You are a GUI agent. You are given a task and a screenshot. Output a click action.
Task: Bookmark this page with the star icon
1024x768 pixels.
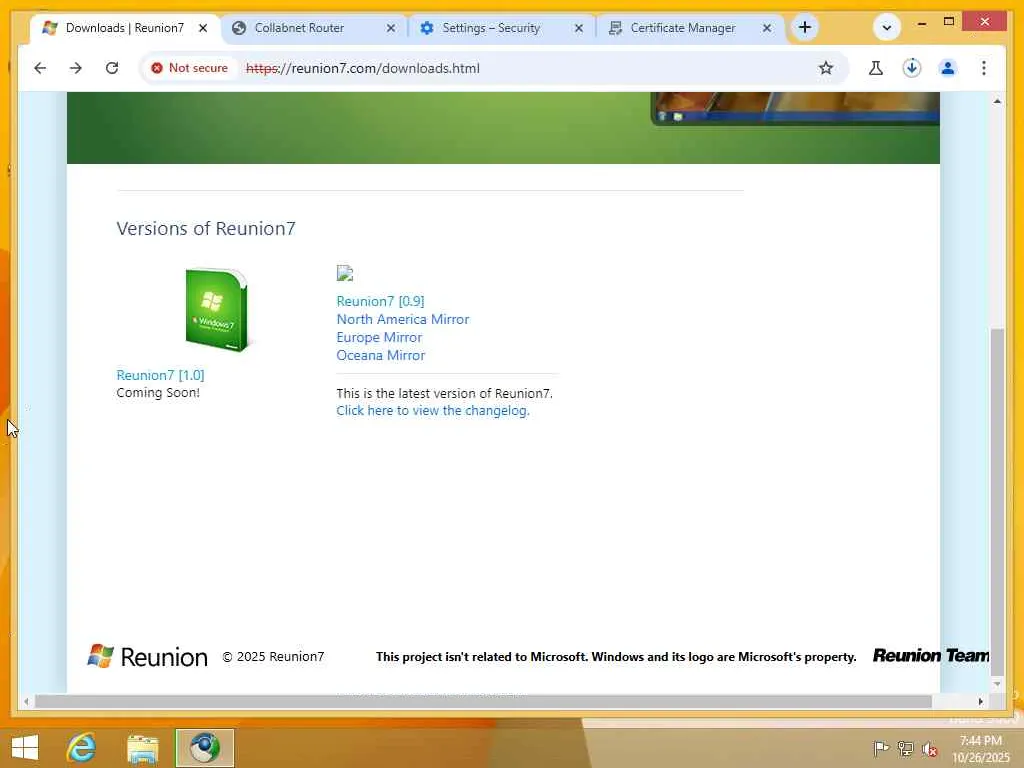point(826,68)
